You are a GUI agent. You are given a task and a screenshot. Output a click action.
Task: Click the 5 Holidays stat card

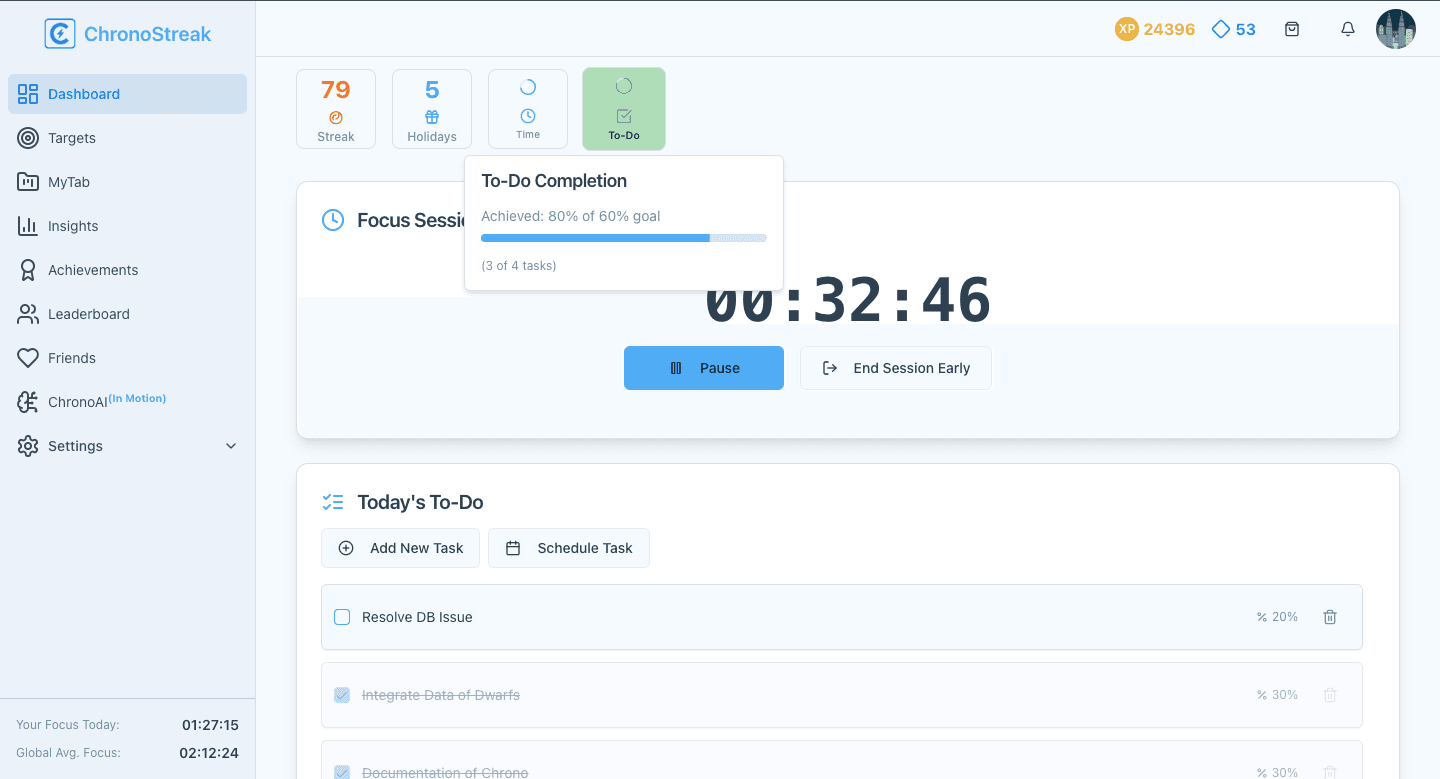coord(432,109)
